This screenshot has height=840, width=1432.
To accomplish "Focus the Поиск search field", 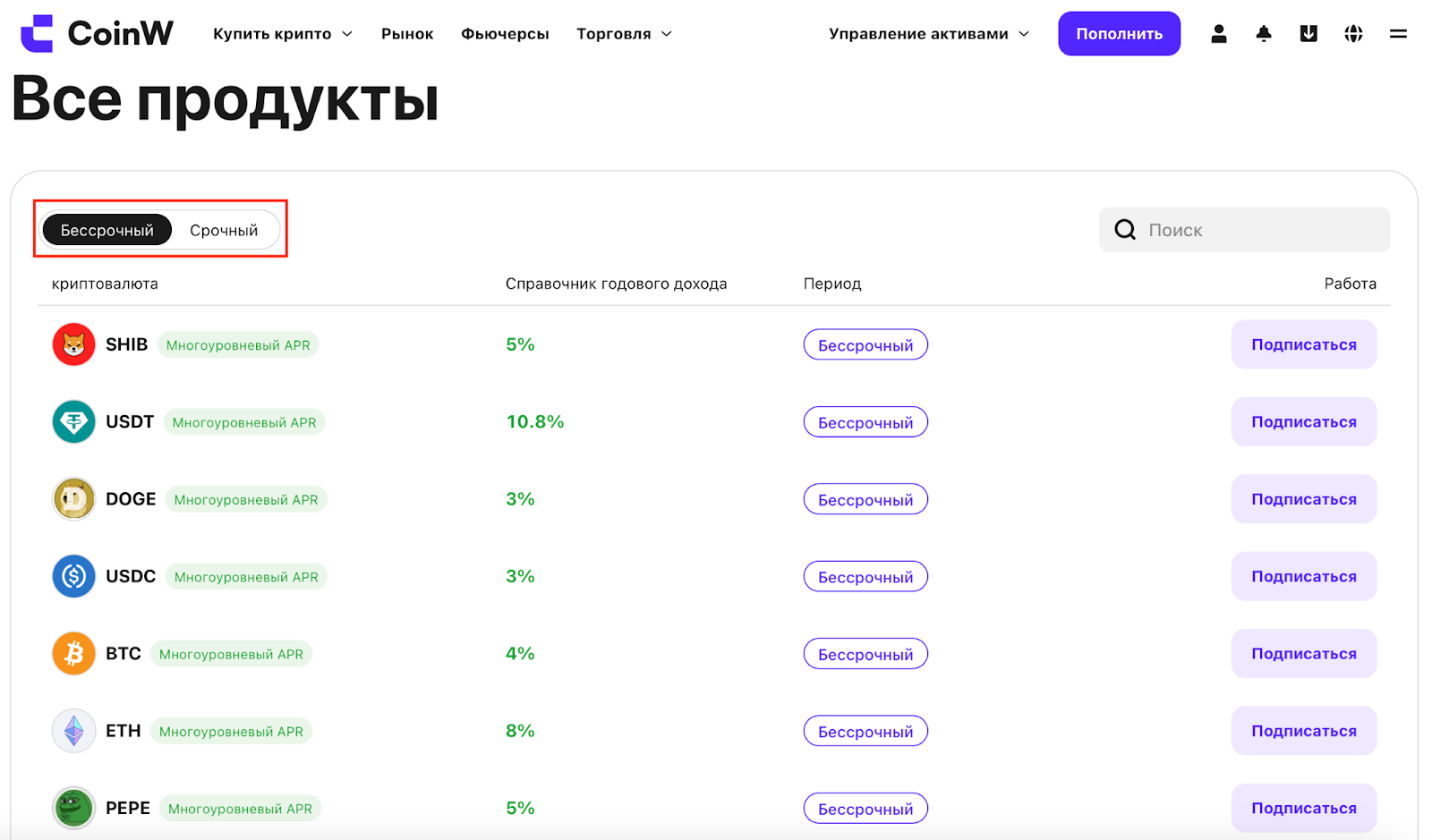I will [x=1244, y=230].
